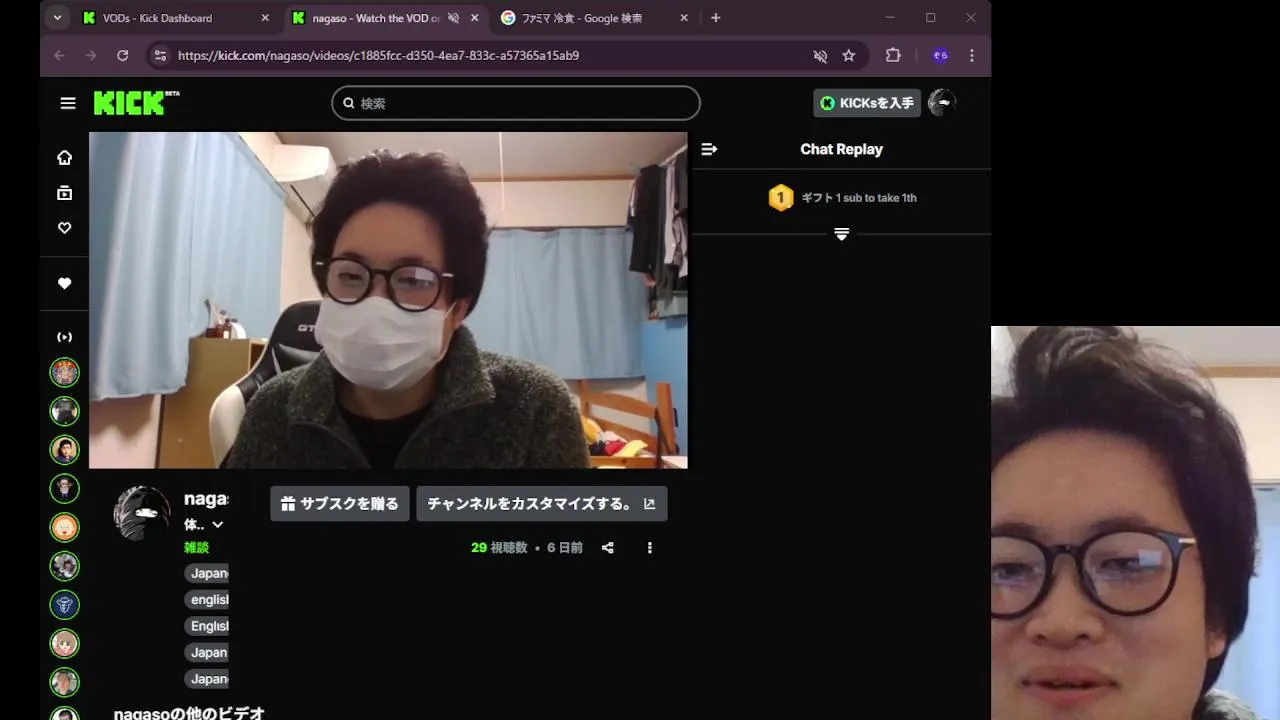This screenshot has width=1280, height=720.
Task: Open the nagaso channel avatar
Action: [x=142, y=514]
